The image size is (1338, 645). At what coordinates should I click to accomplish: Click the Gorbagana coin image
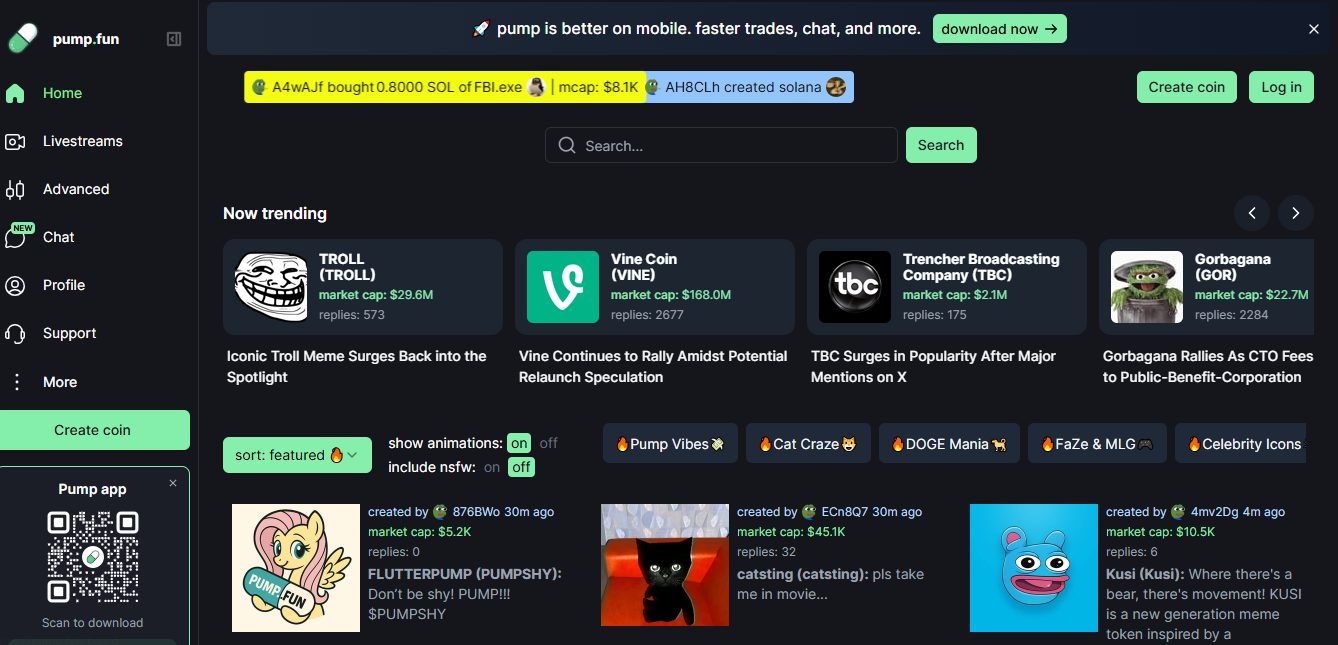(x=1147, y=287)
